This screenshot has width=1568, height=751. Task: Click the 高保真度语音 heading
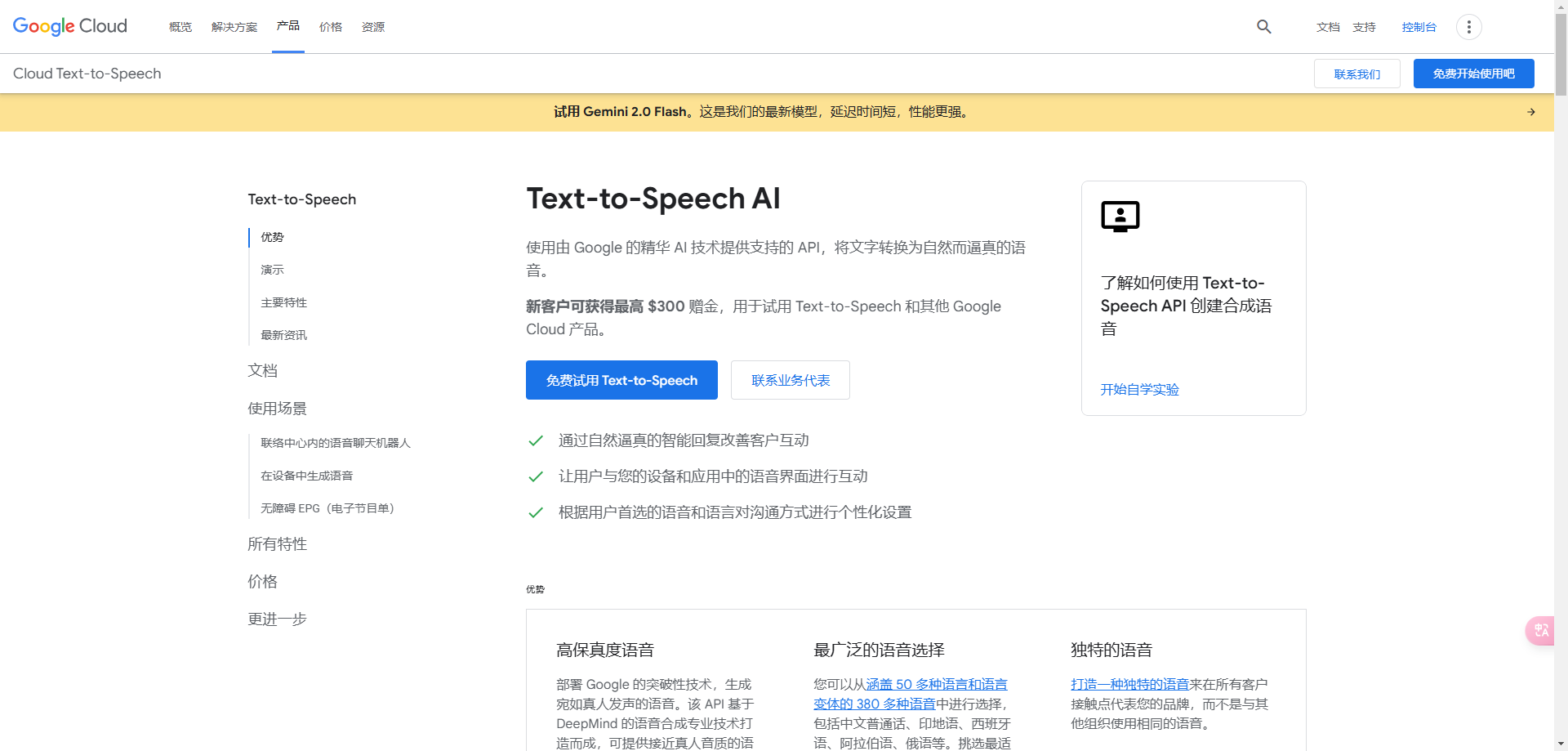(605, 650)
